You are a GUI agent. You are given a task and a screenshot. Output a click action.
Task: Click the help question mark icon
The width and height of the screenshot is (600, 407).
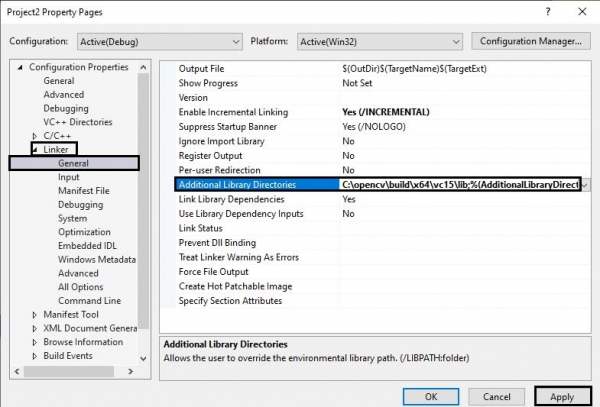point(548,12)
